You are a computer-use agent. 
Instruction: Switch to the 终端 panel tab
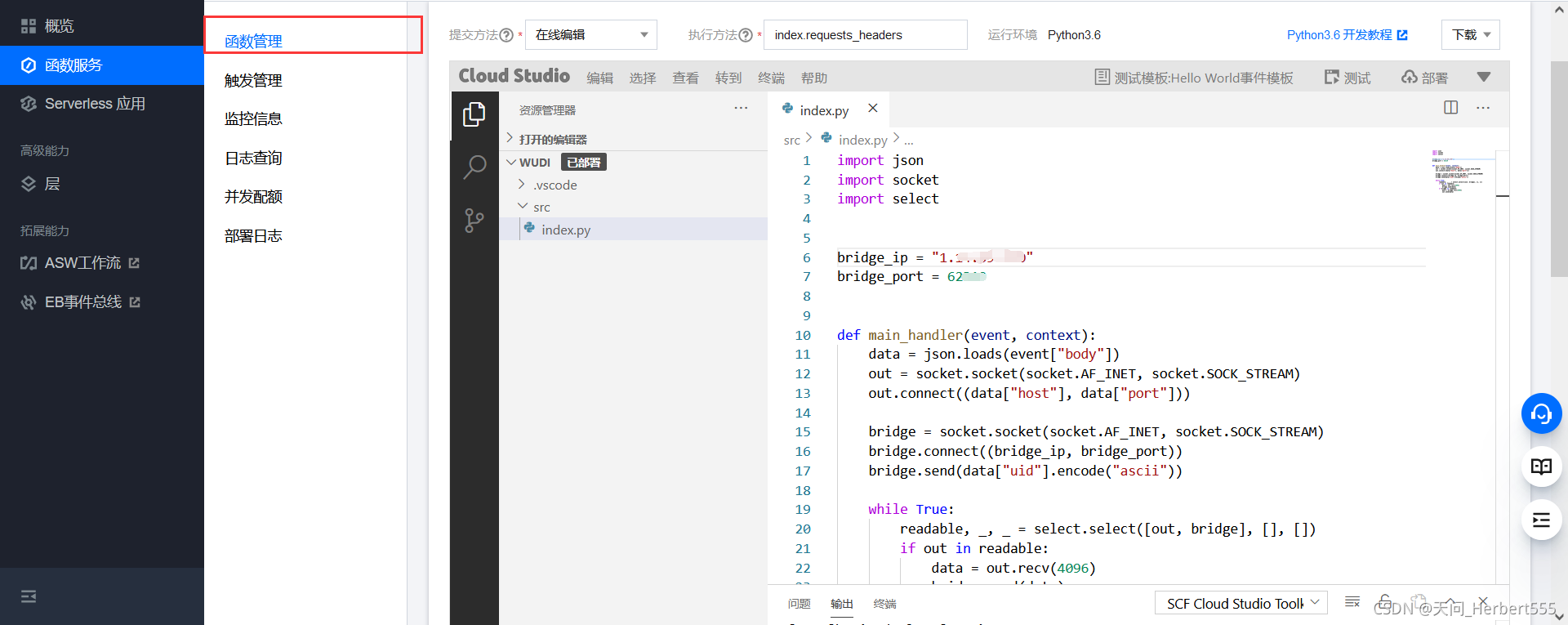coord(884,604)
